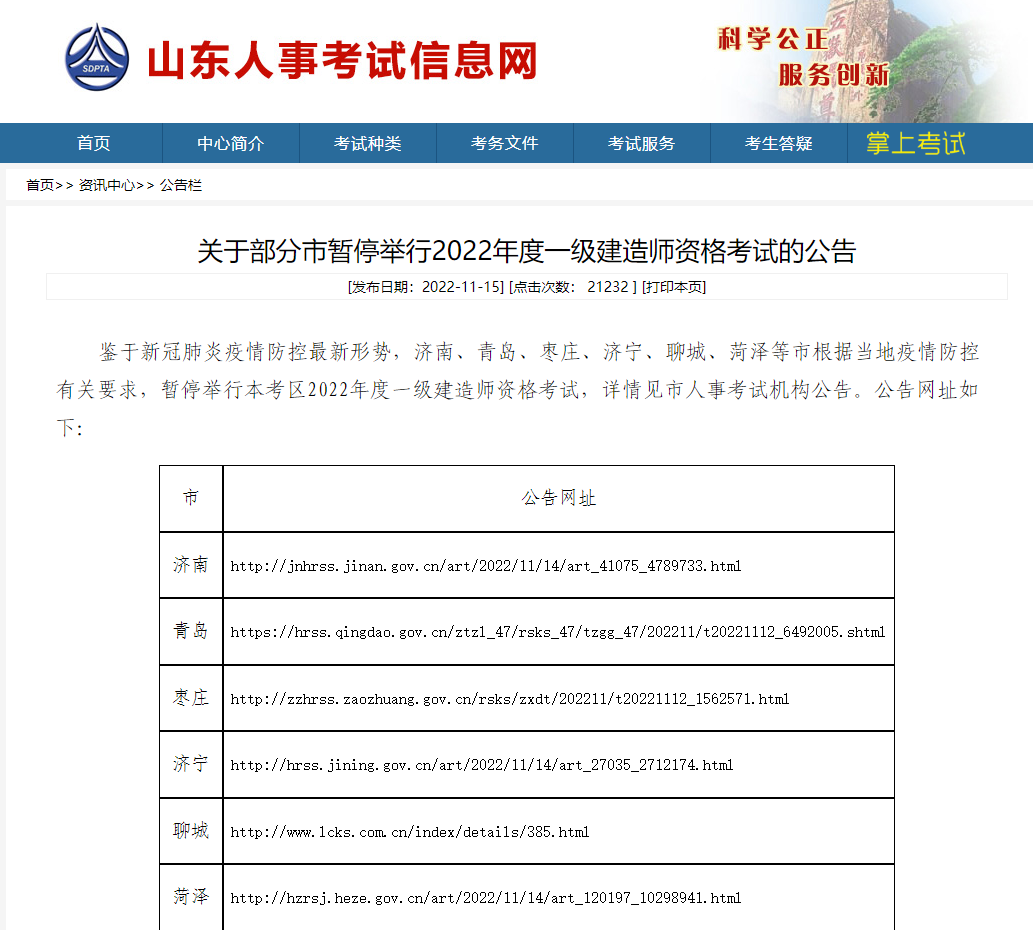
Task: Click 资讯中心 breadcrumb link
Action: click(106, 186)
